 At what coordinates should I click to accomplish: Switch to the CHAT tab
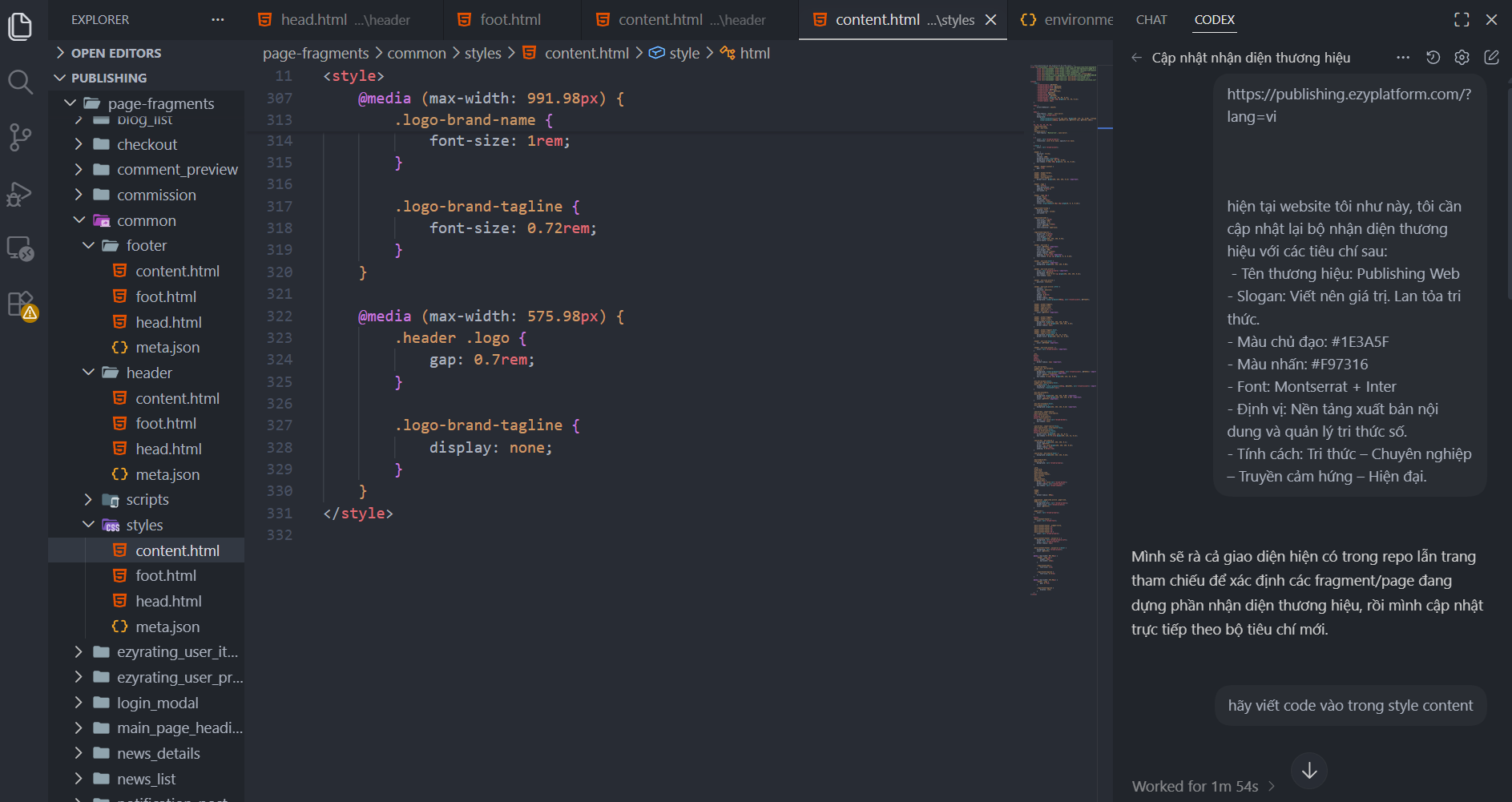(1151, 19)
